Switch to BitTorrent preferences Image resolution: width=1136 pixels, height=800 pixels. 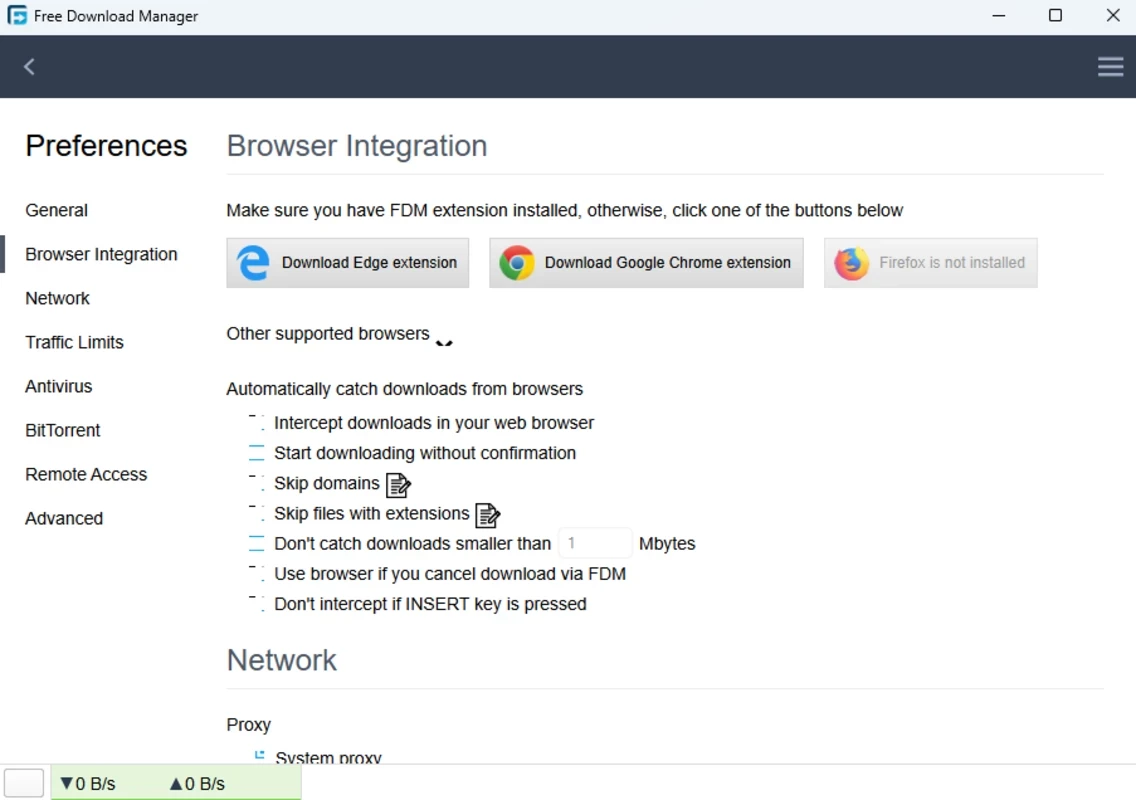point(63,430)
